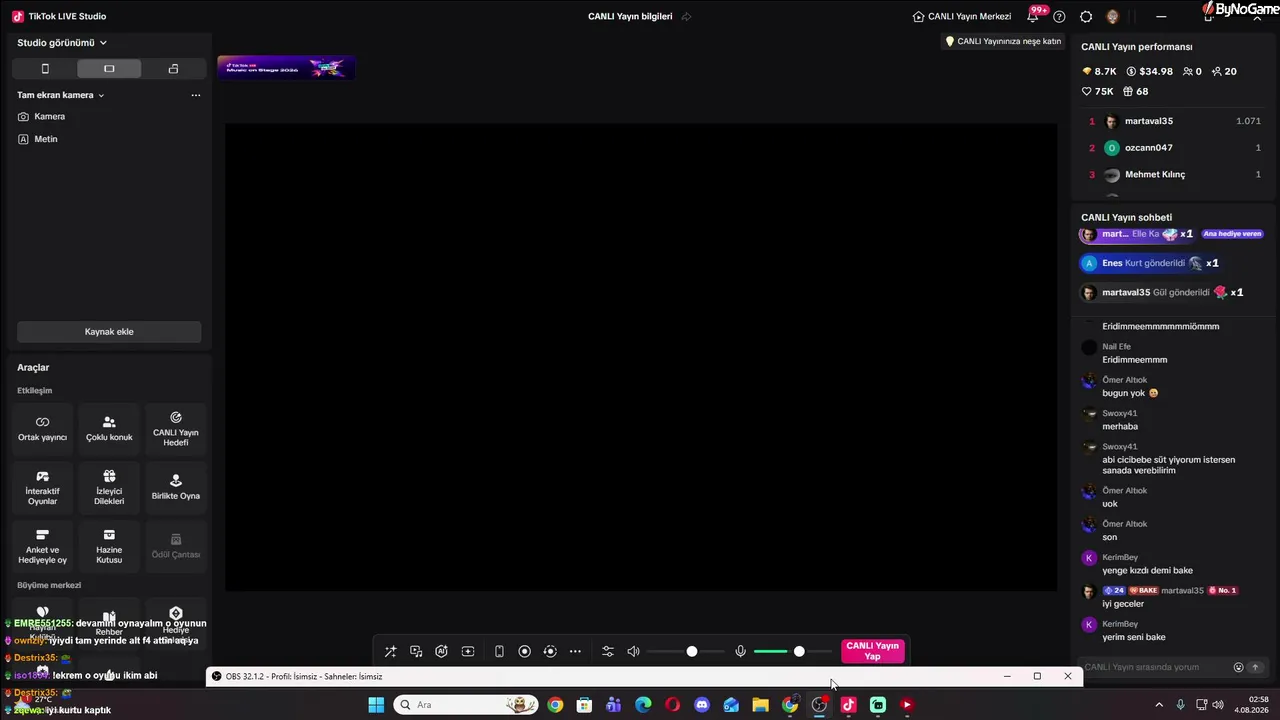Image resolution: width=1280 pixels, height=720 pixels.
Task: Expand the Studio görünümü dropdown
Action: pyautogui.click(x=62, y=43)
